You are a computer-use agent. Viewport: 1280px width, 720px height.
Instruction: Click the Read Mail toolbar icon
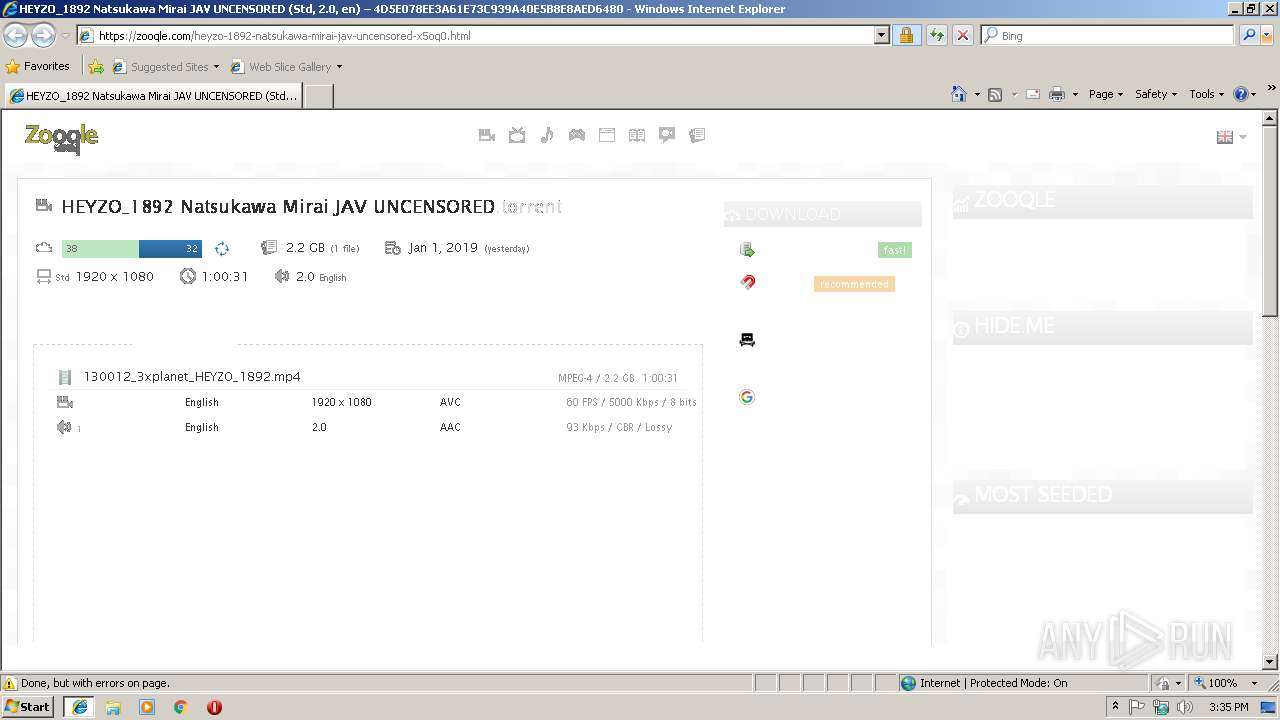[x=1032, y=94]
